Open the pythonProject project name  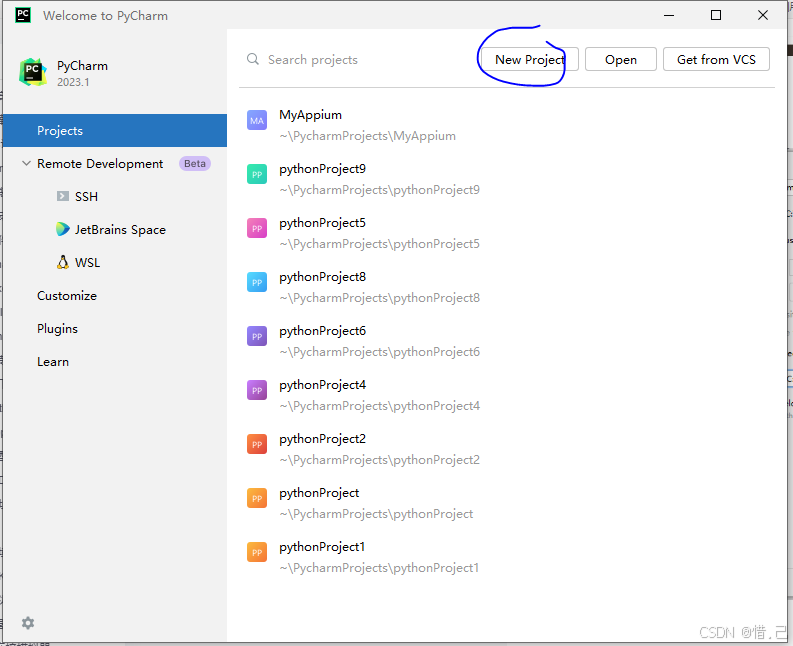click(x=319, y=493)
